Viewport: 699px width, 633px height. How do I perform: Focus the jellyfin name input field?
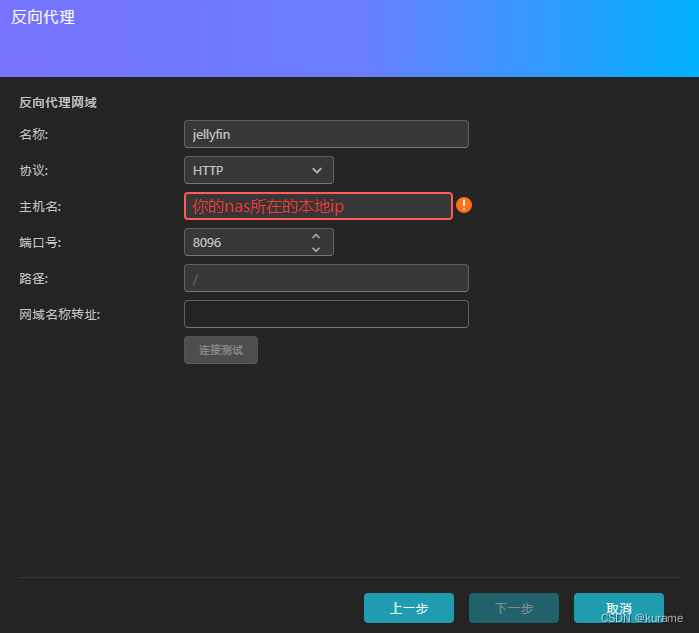click(326, 134)
